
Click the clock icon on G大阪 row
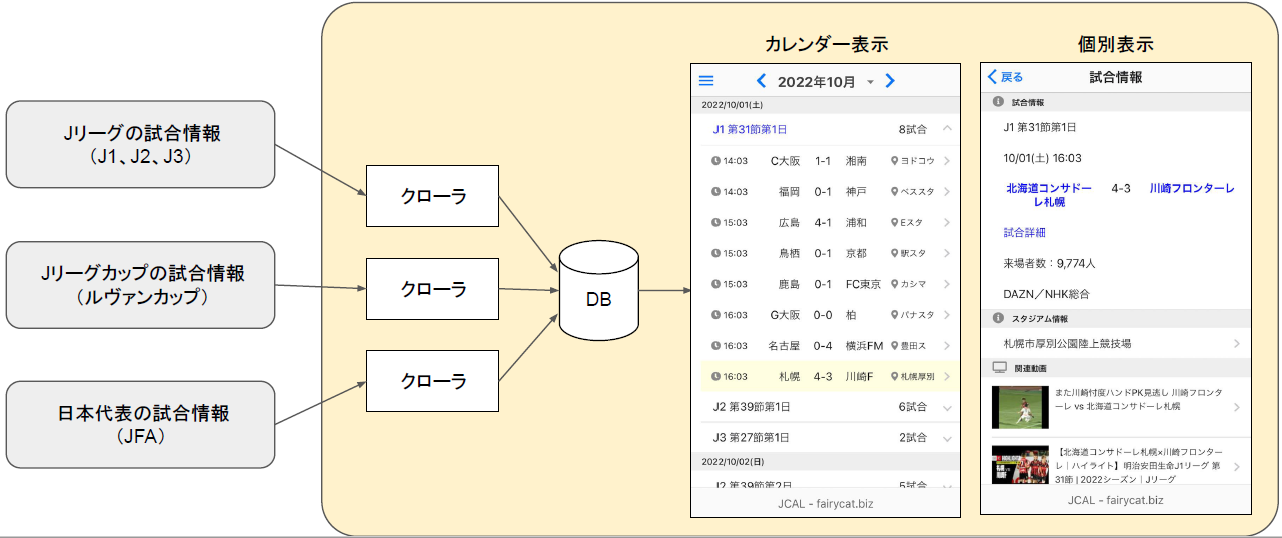(715, 315)
